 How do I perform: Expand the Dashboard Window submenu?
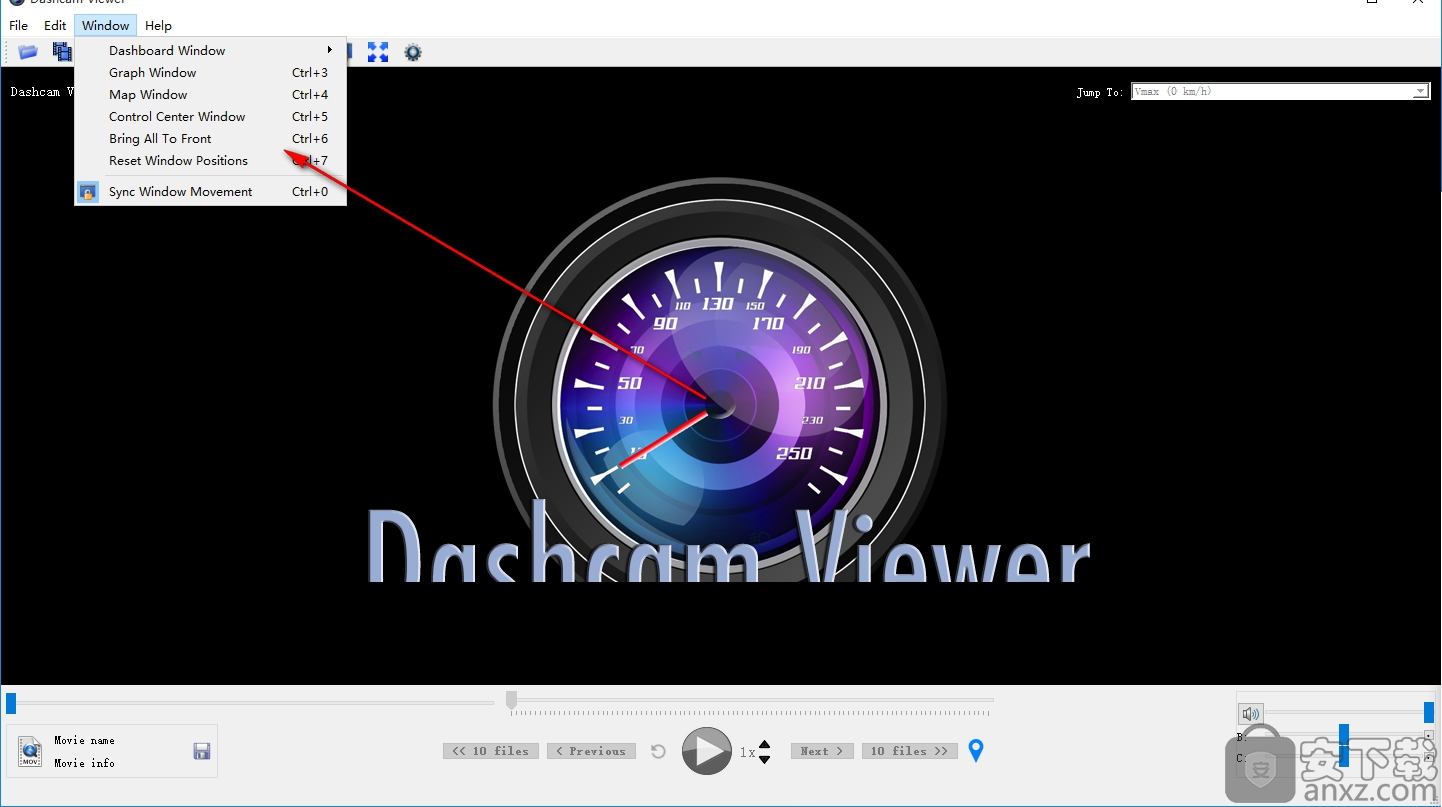point(211,50)
